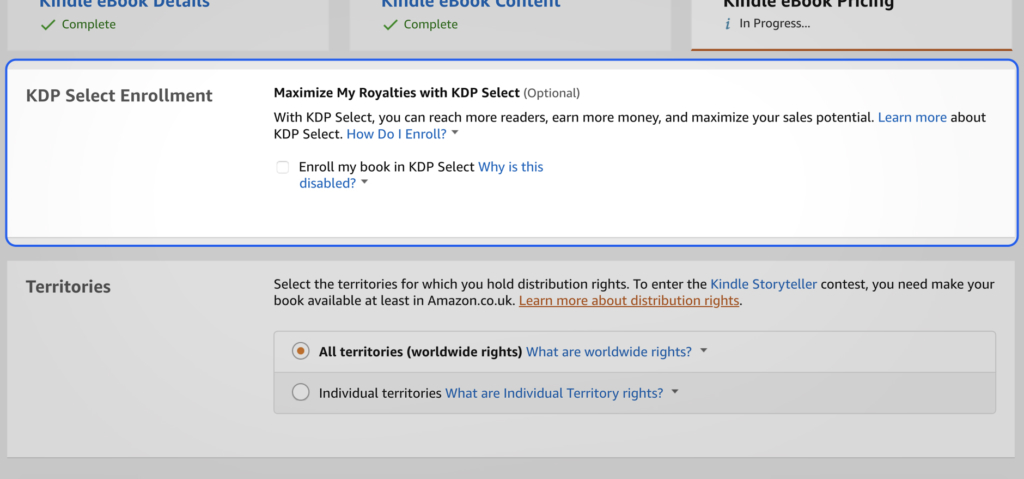1024x479 pixels.
Task: Click the In Progress info icon
Action: pos(729,24)
